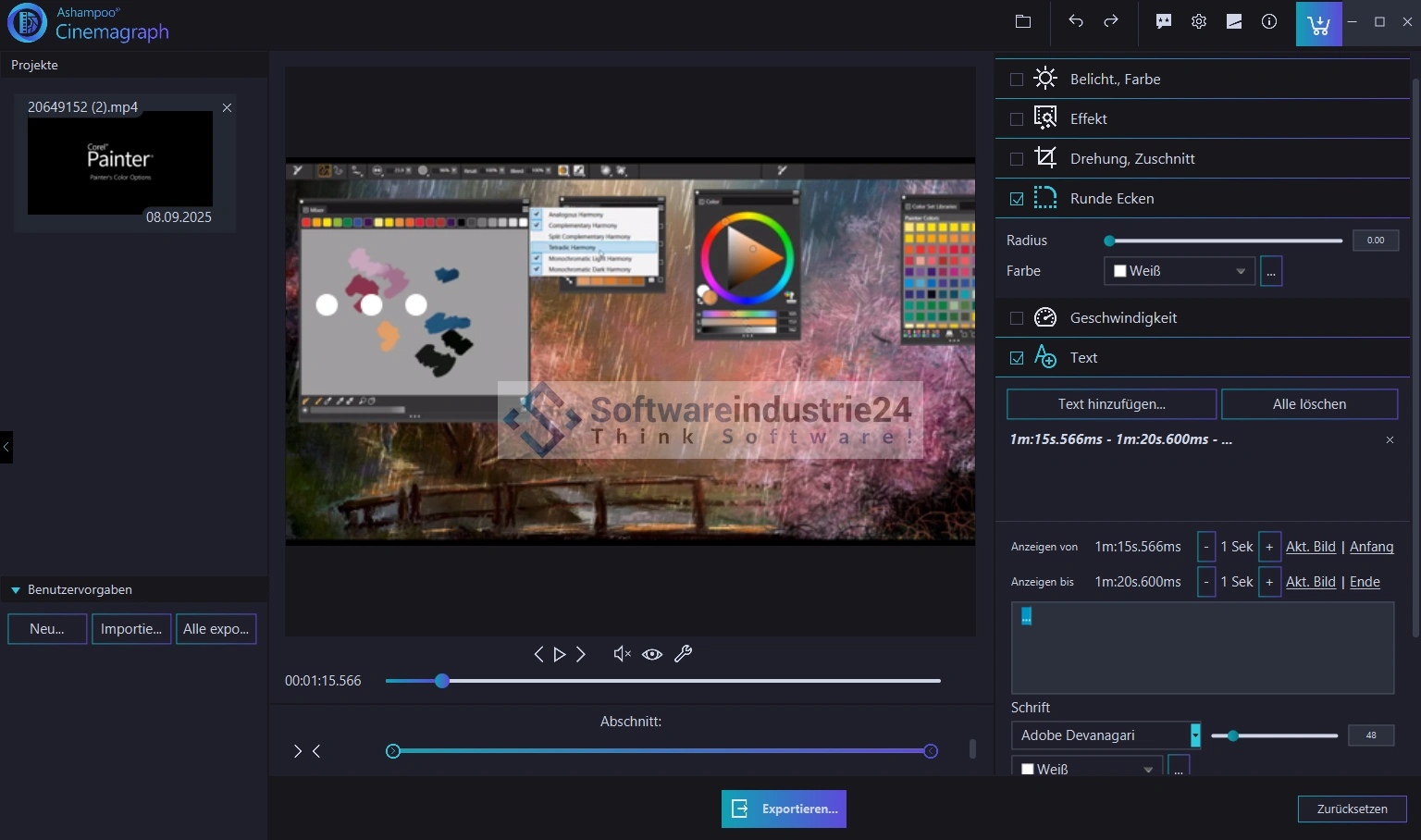Click the Radius slider handle
Image resolution: width=1421 pixels, height=840 pixels.
click(x=1109, y=241)
